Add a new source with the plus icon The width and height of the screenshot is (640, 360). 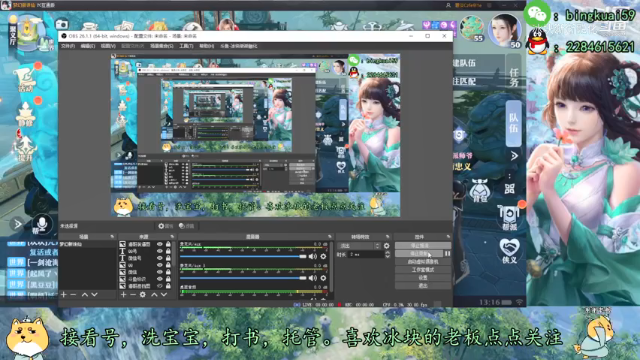pos(123,294)
